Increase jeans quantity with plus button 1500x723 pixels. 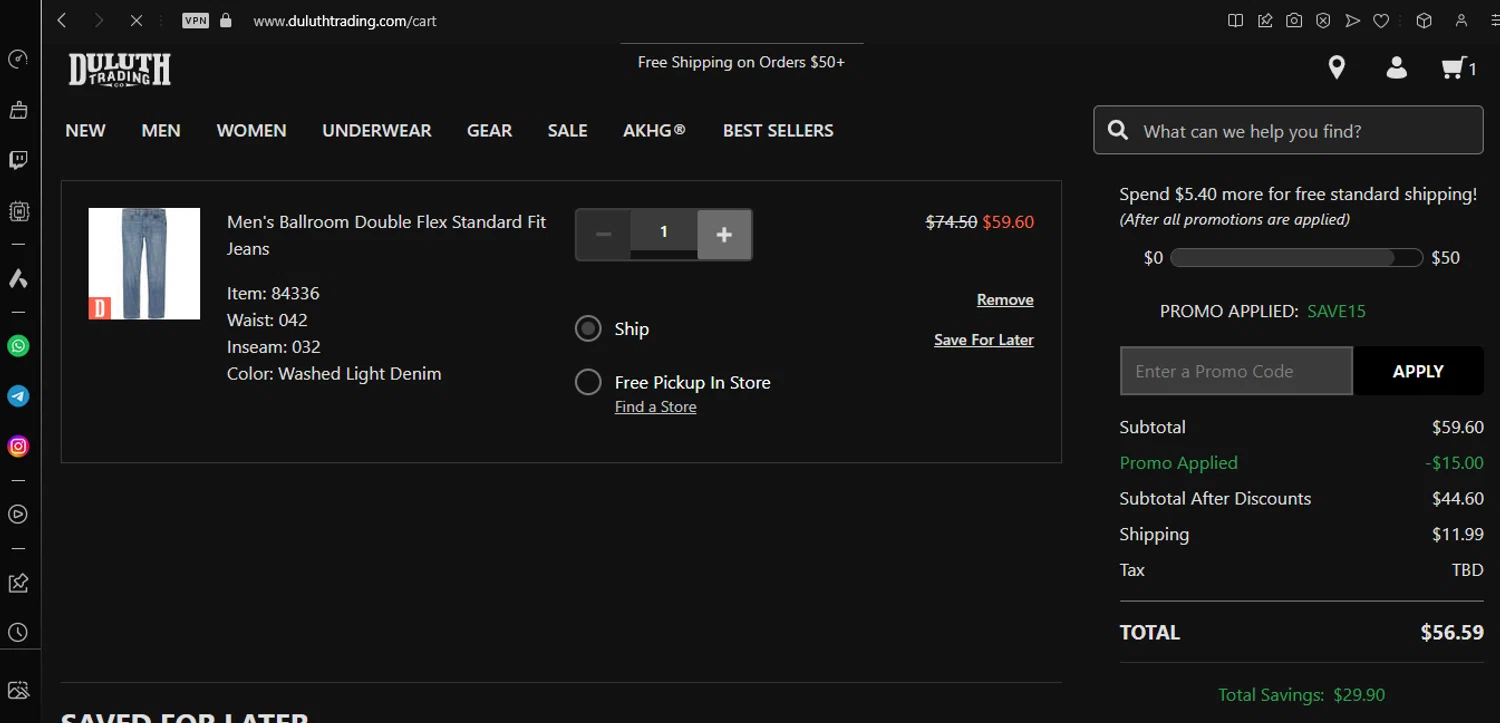point(724,234)
